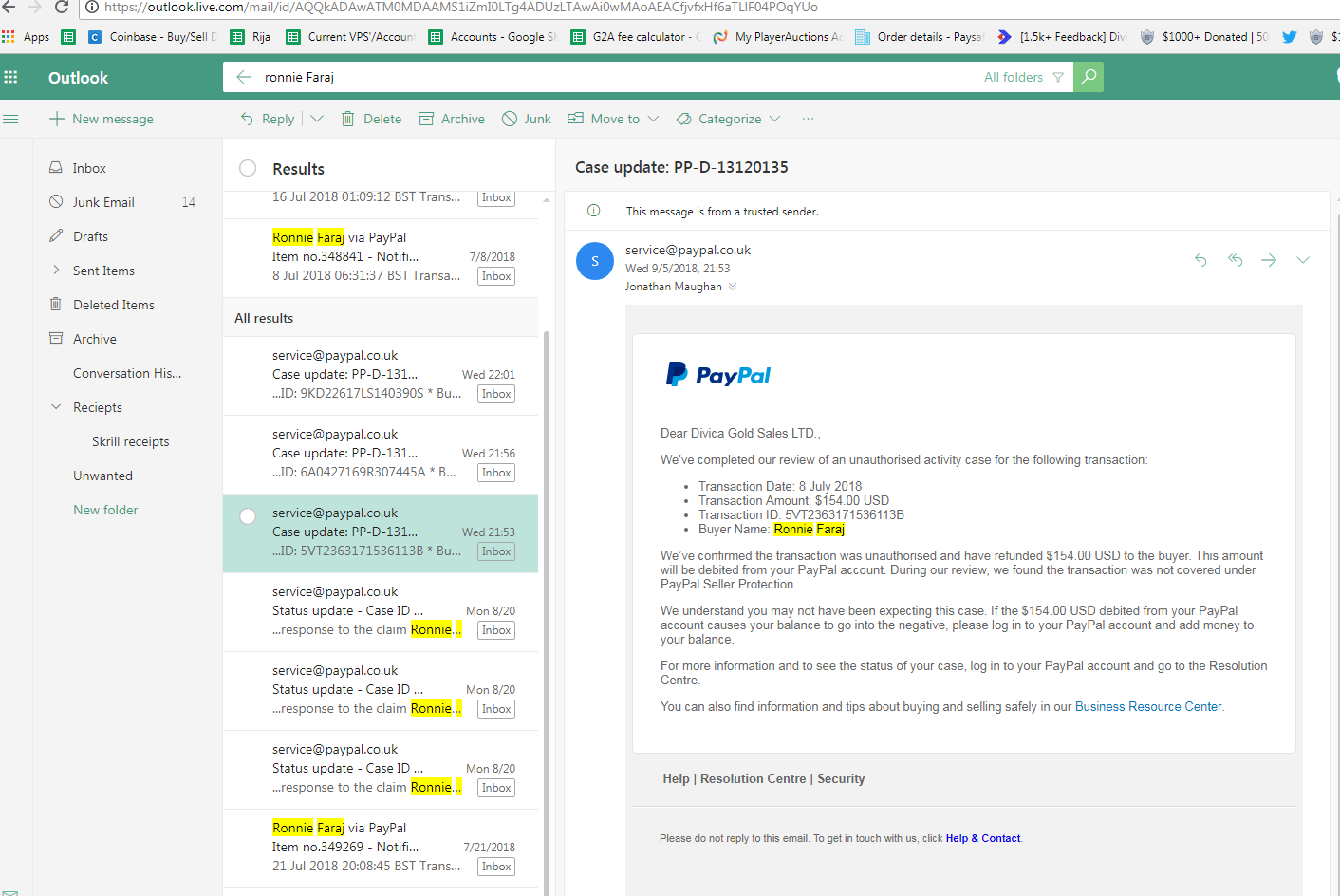1340x896 pixels.
Task: Click reply icon in message header
Action: pyautogui.click(x=1200, y=260)
